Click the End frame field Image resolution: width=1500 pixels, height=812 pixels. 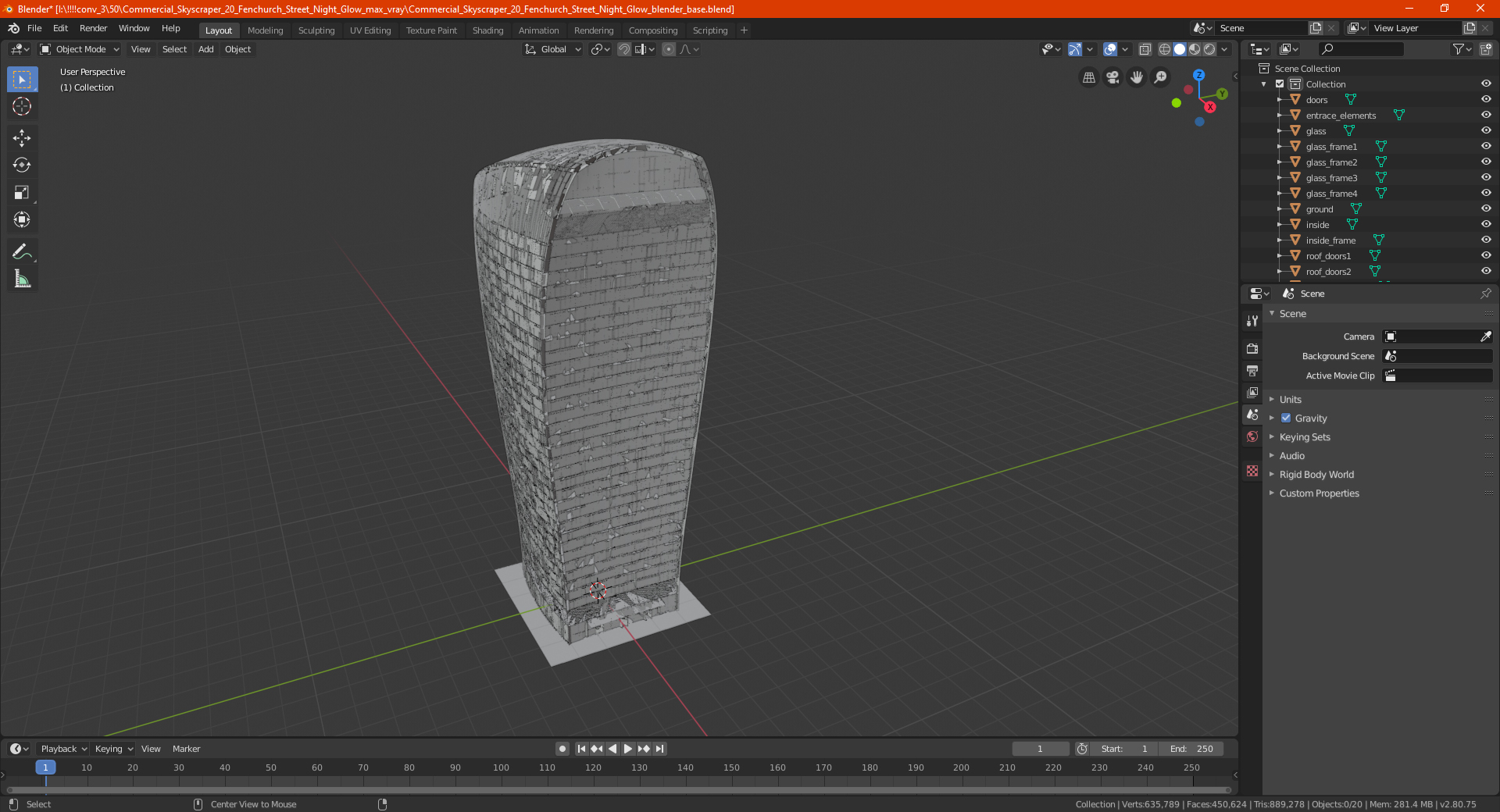click(x=1191, y=749)
